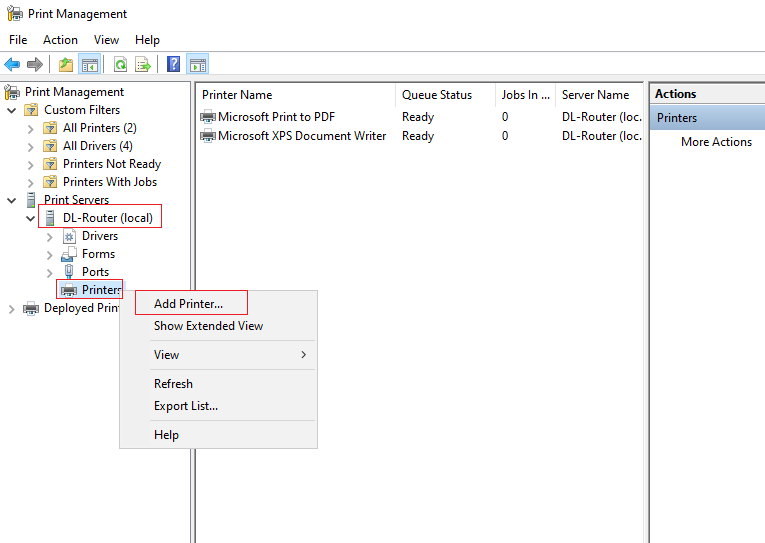Click the blue Back arrow in toolbar
The image size is (765, 543).
12,64
